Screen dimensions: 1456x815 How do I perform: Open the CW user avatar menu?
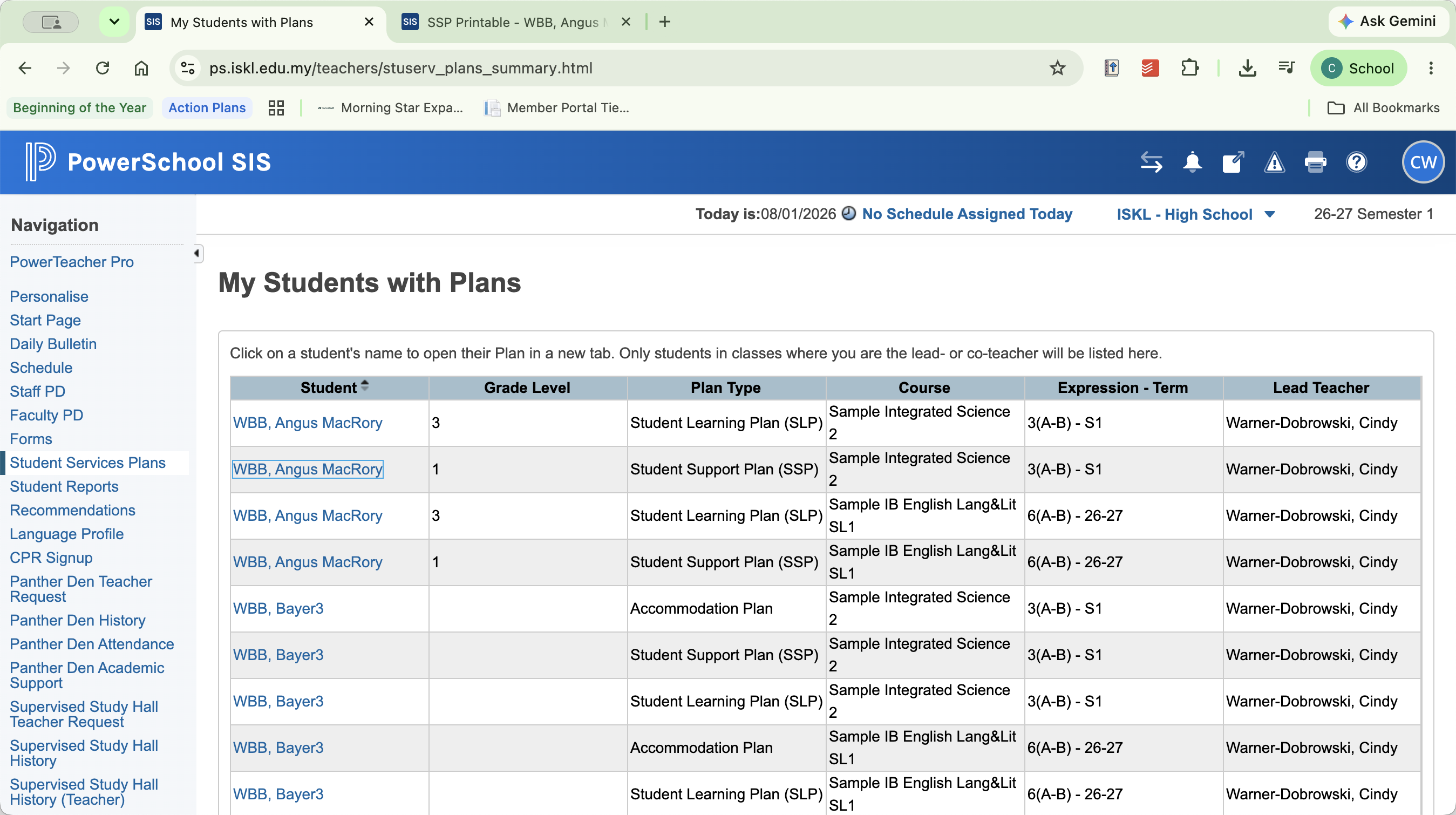pos(1423,162)
